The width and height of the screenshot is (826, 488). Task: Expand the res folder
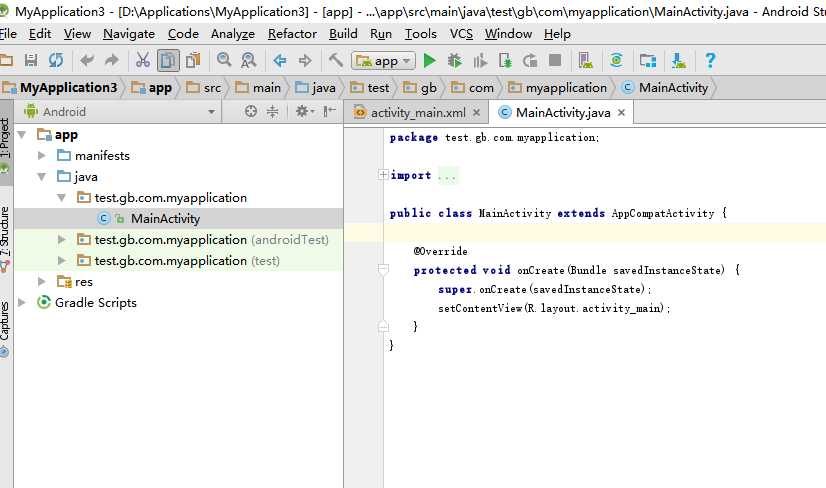click(42, 281)
